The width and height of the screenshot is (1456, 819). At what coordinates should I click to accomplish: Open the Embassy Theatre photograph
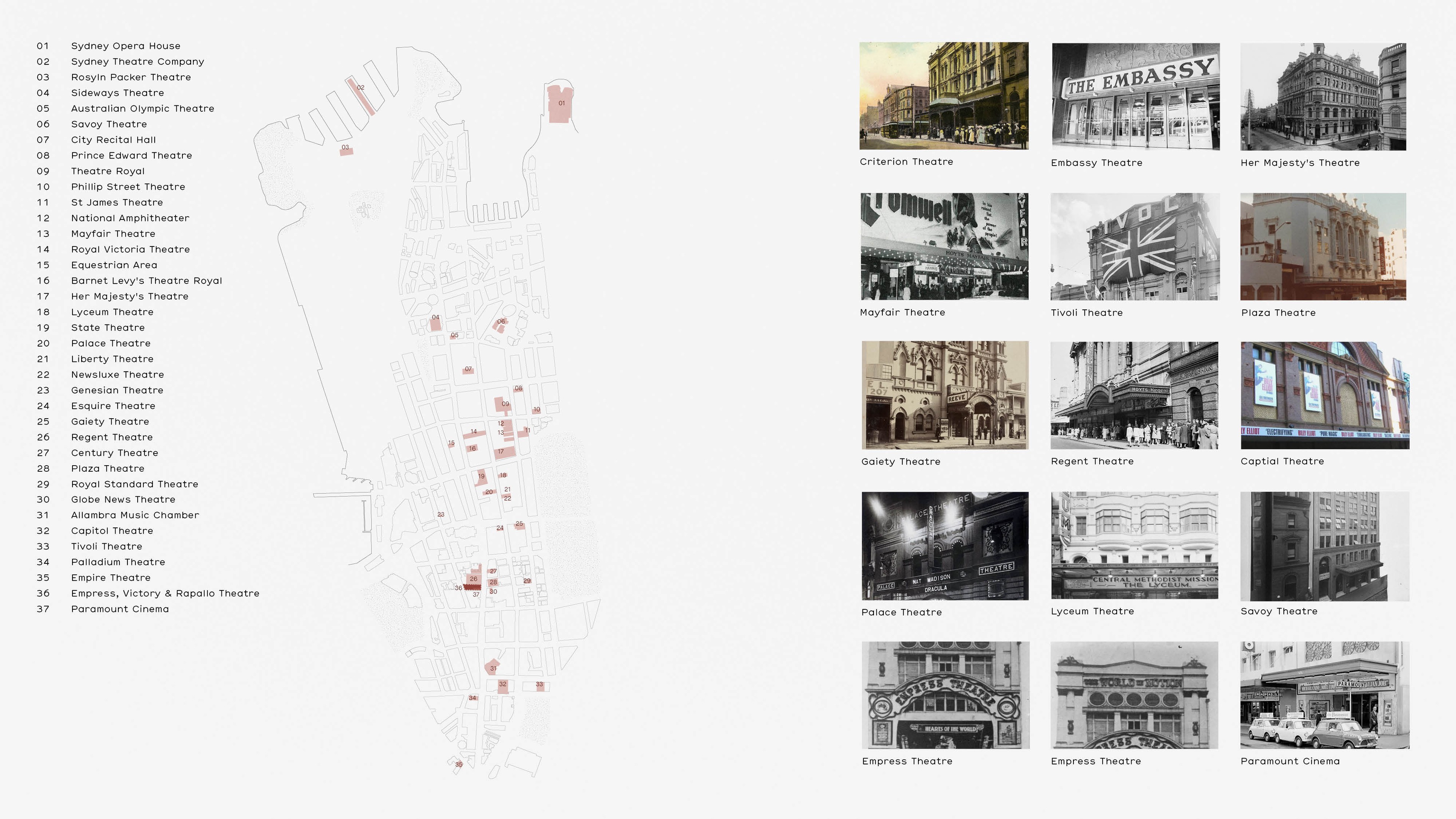point(1135,96)
